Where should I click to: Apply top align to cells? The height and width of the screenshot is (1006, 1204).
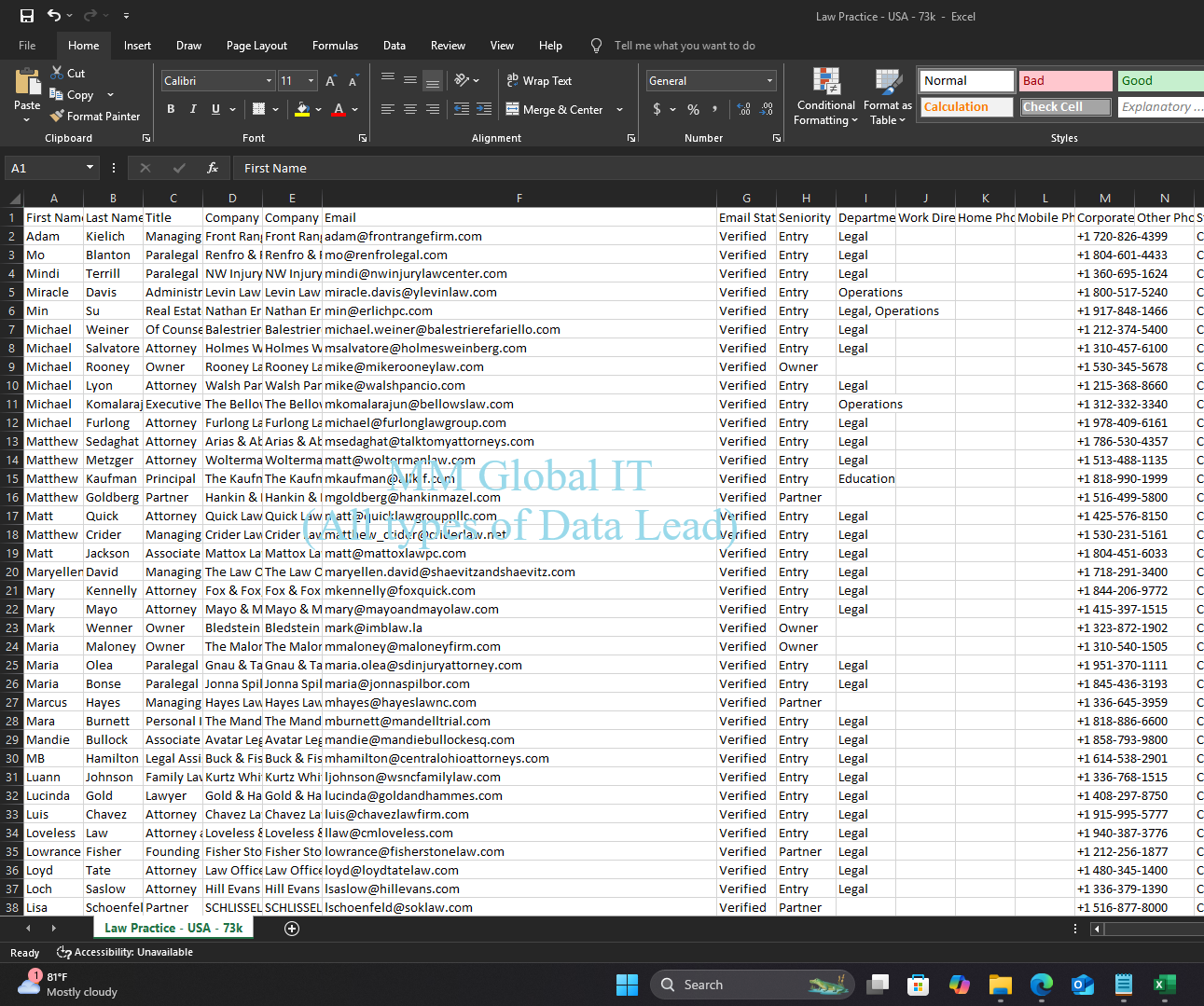(388, 80)
